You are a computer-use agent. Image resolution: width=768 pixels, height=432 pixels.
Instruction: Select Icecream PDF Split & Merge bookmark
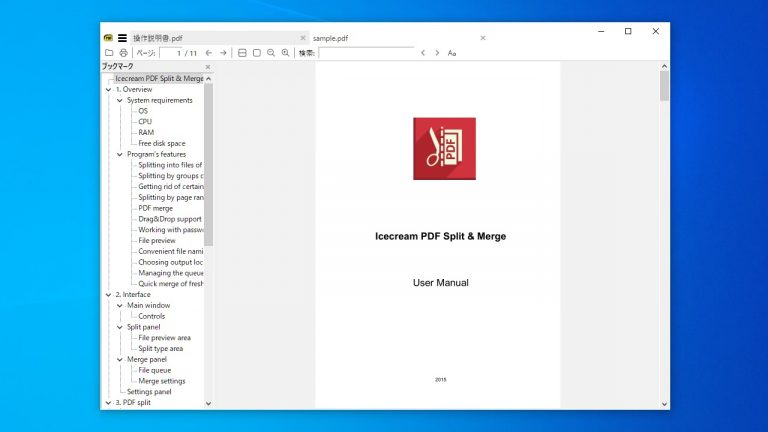tap(159, 78)
